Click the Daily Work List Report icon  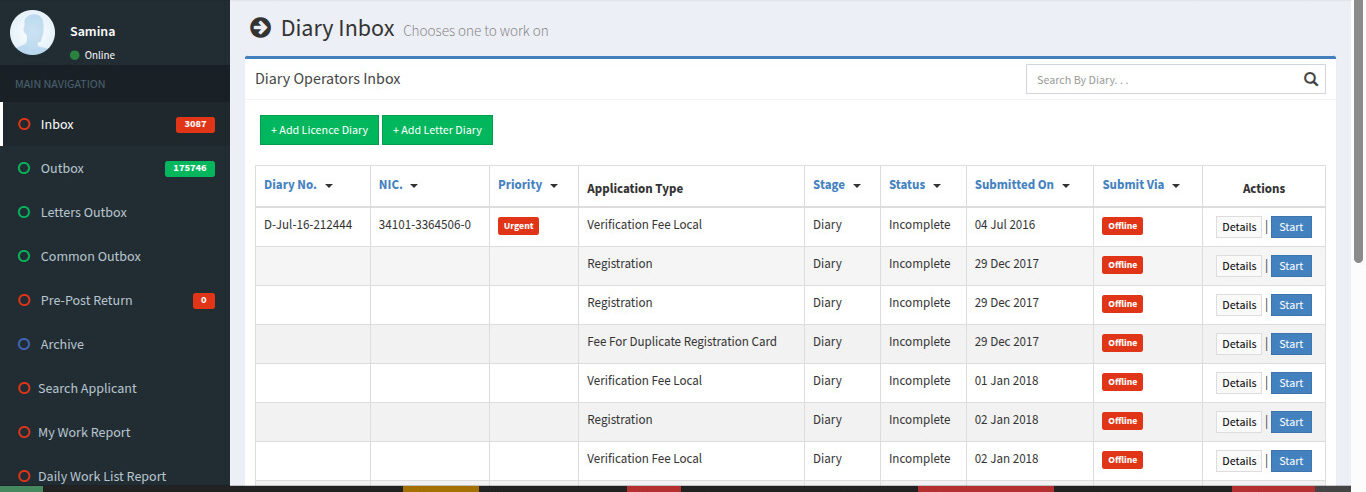pyautogui.click(x=24, y=477)
